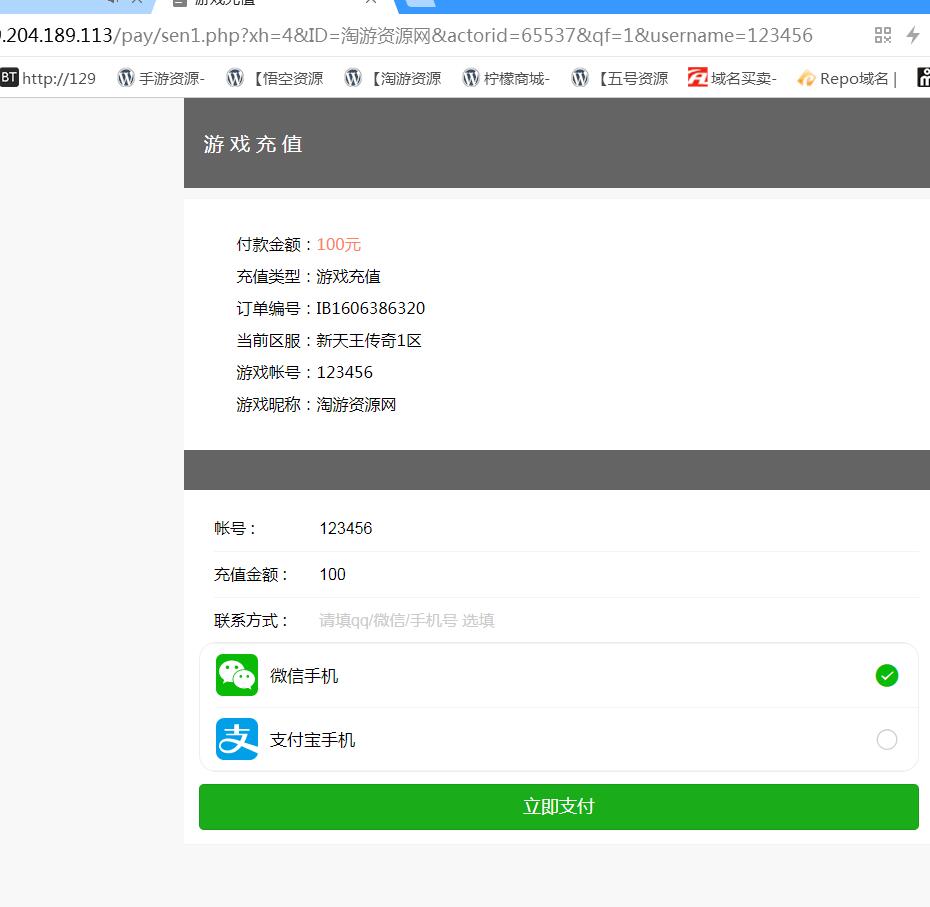Click the WeChat pay green logo icon
This screenshot has height=907, width=930.
click(x=237, y=675)
